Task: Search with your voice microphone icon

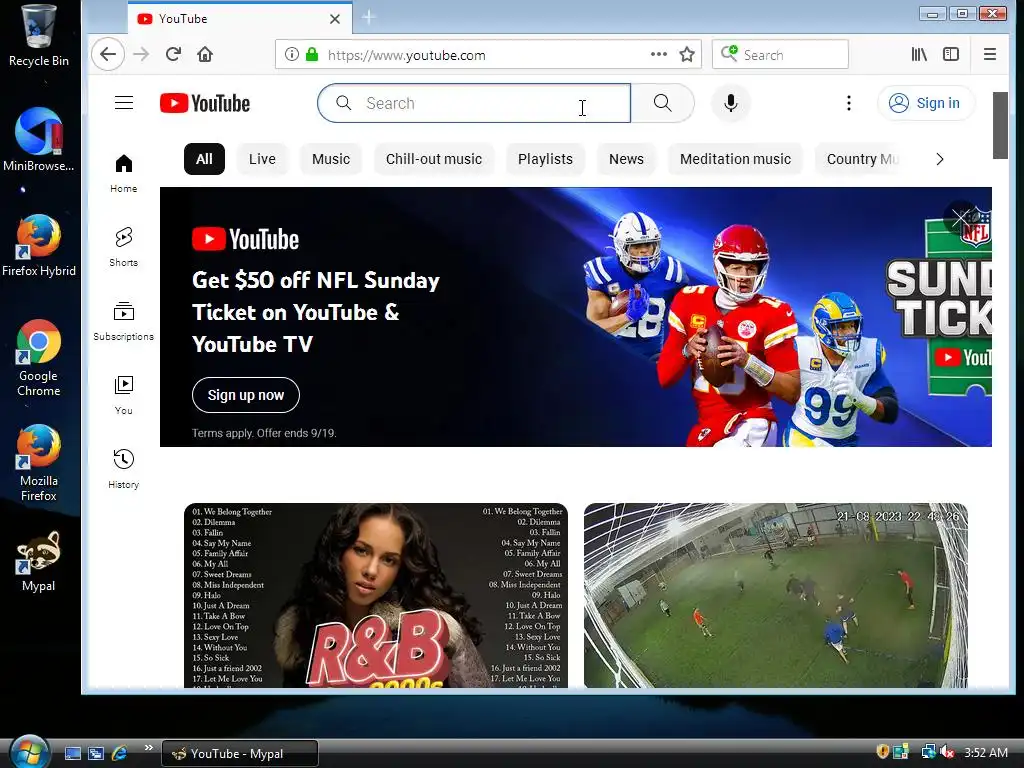Action: 731,103
